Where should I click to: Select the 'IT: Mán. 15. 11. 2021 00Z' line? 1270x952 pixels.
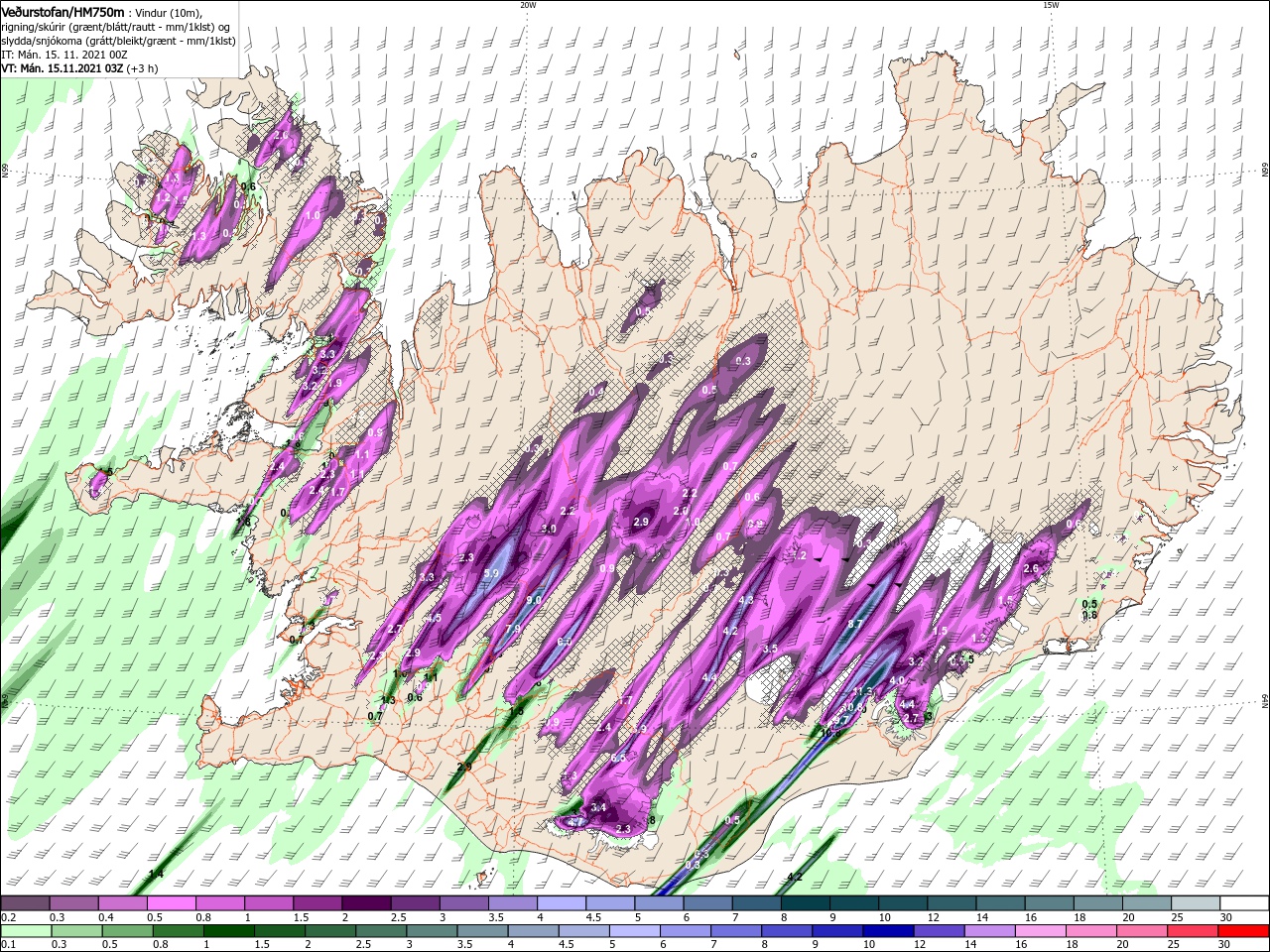pos(64,55)
